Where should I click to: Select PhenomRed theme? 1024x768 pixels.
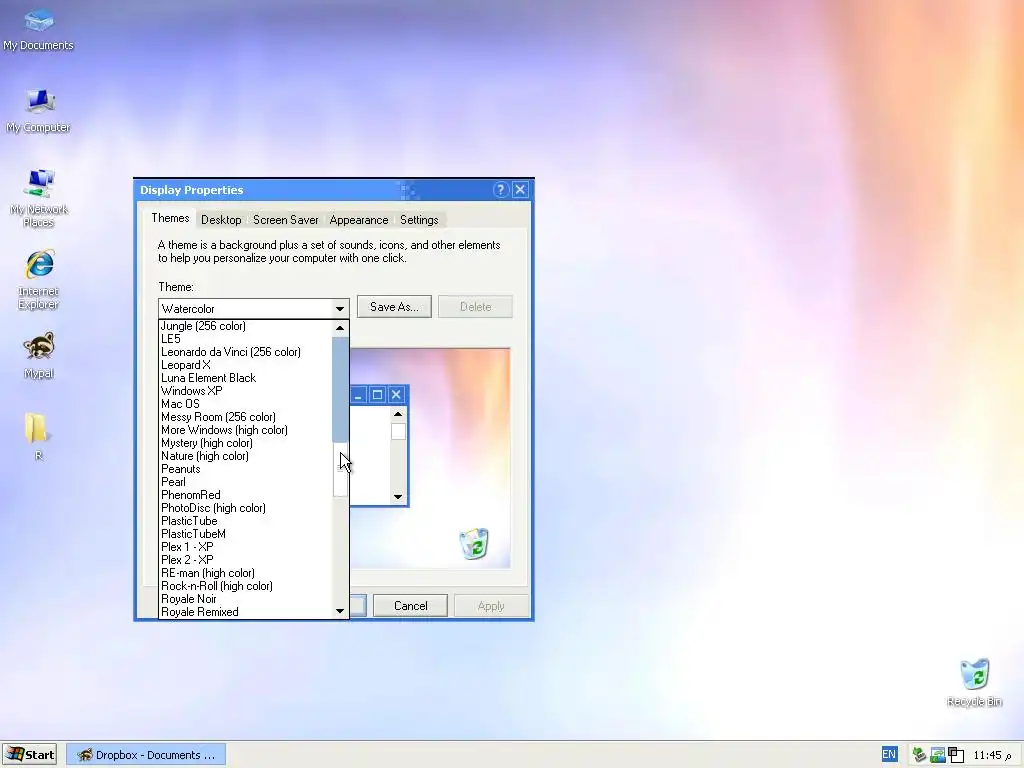[x=246, y=495]
